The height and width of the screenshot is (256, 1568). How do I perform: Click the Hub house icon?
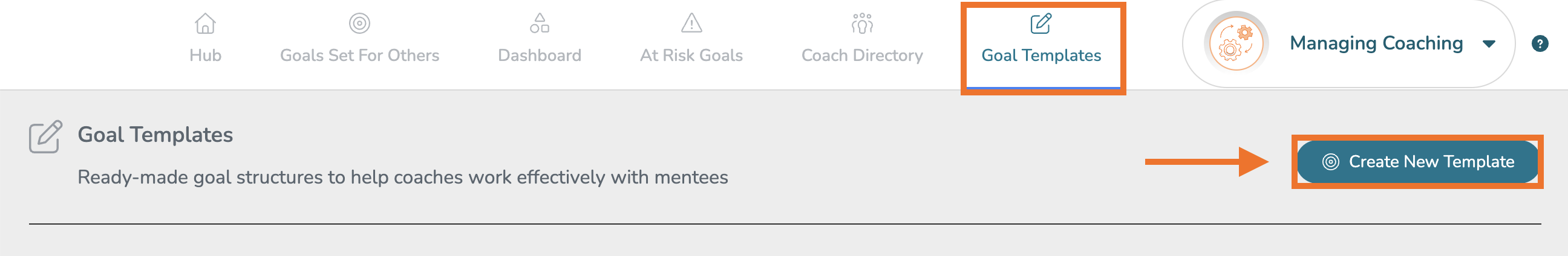coord(205,24)
